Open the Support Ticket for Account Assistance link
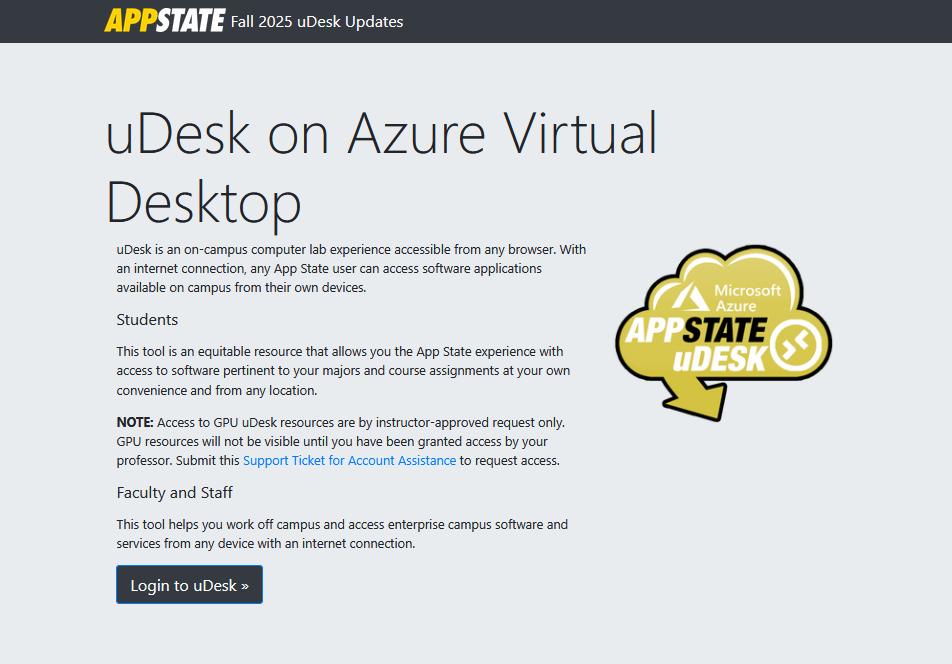The width and height of the screenshot is (952, 664). (x=349, y=461)
